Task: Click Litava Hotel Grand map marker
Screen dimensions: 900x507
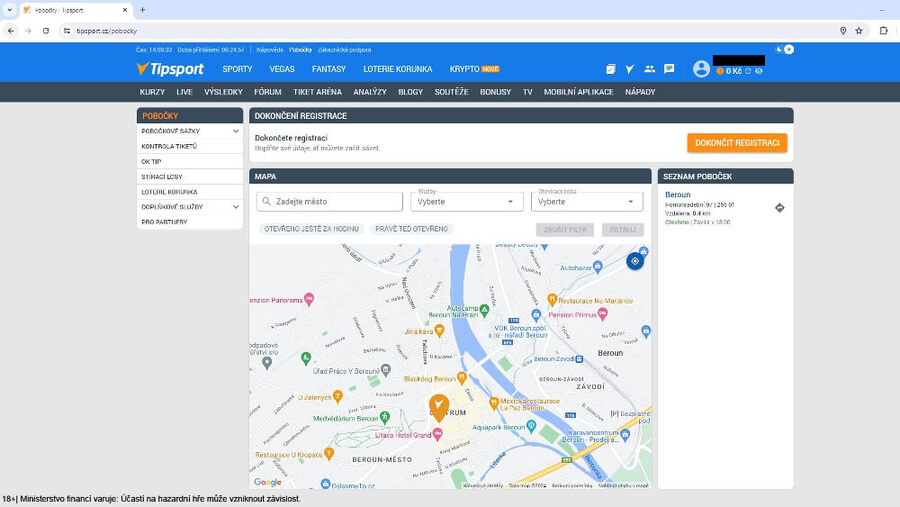Action: tap(437, 433)
